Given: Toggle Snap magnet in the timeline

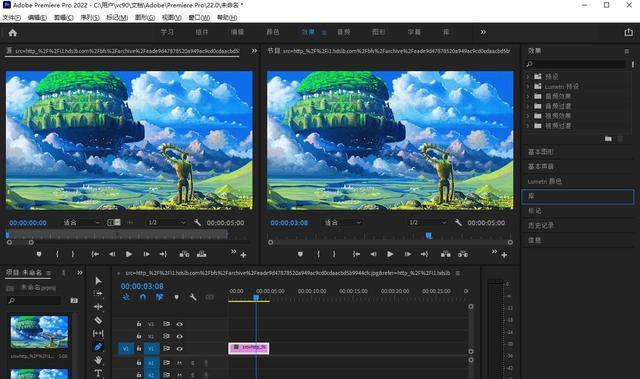Looking at the screenshot, I should coord(142,297).
